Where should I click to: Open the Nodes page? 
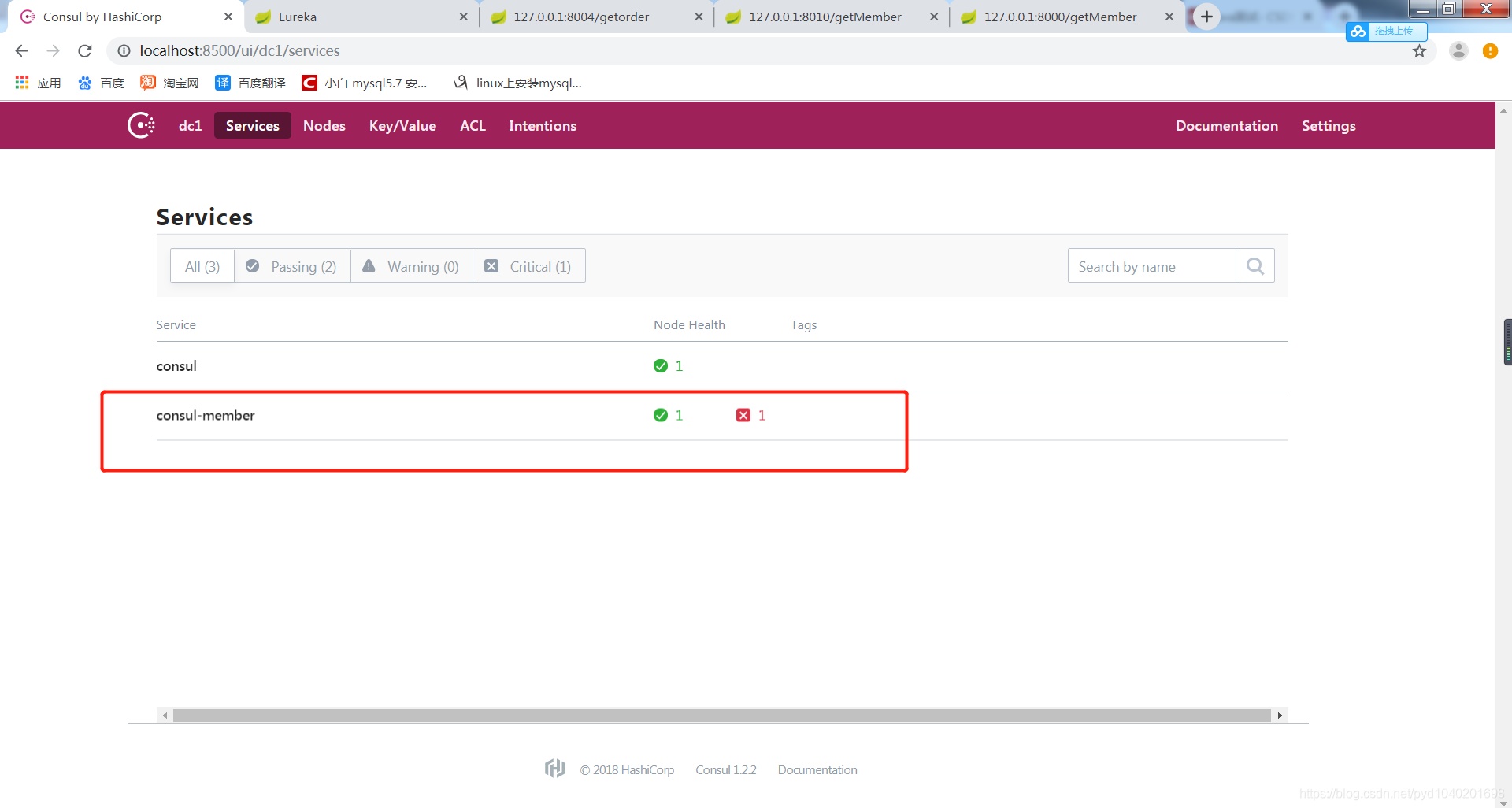tap(324, 126)
